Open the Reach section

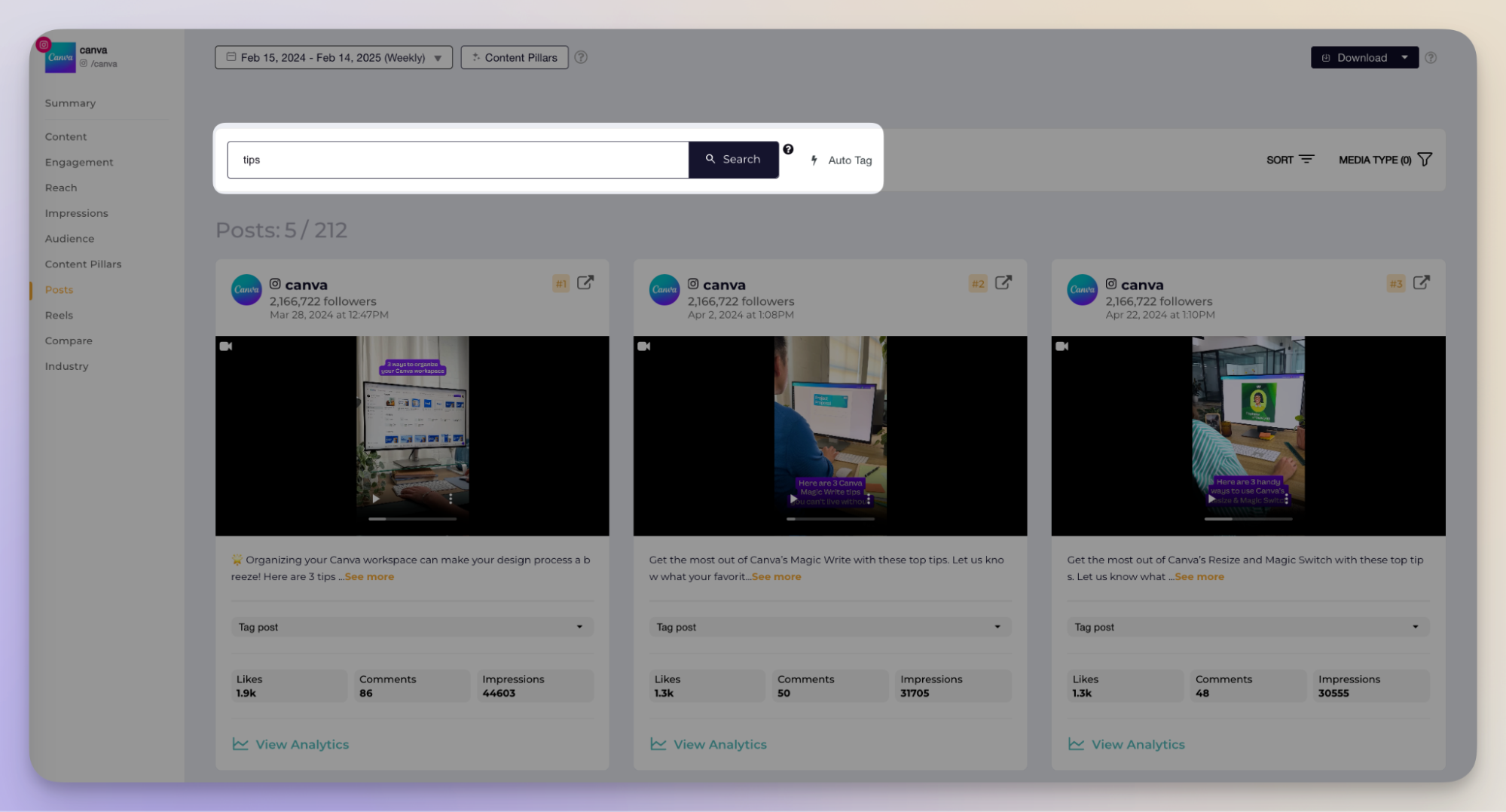[x=61, y=188]
